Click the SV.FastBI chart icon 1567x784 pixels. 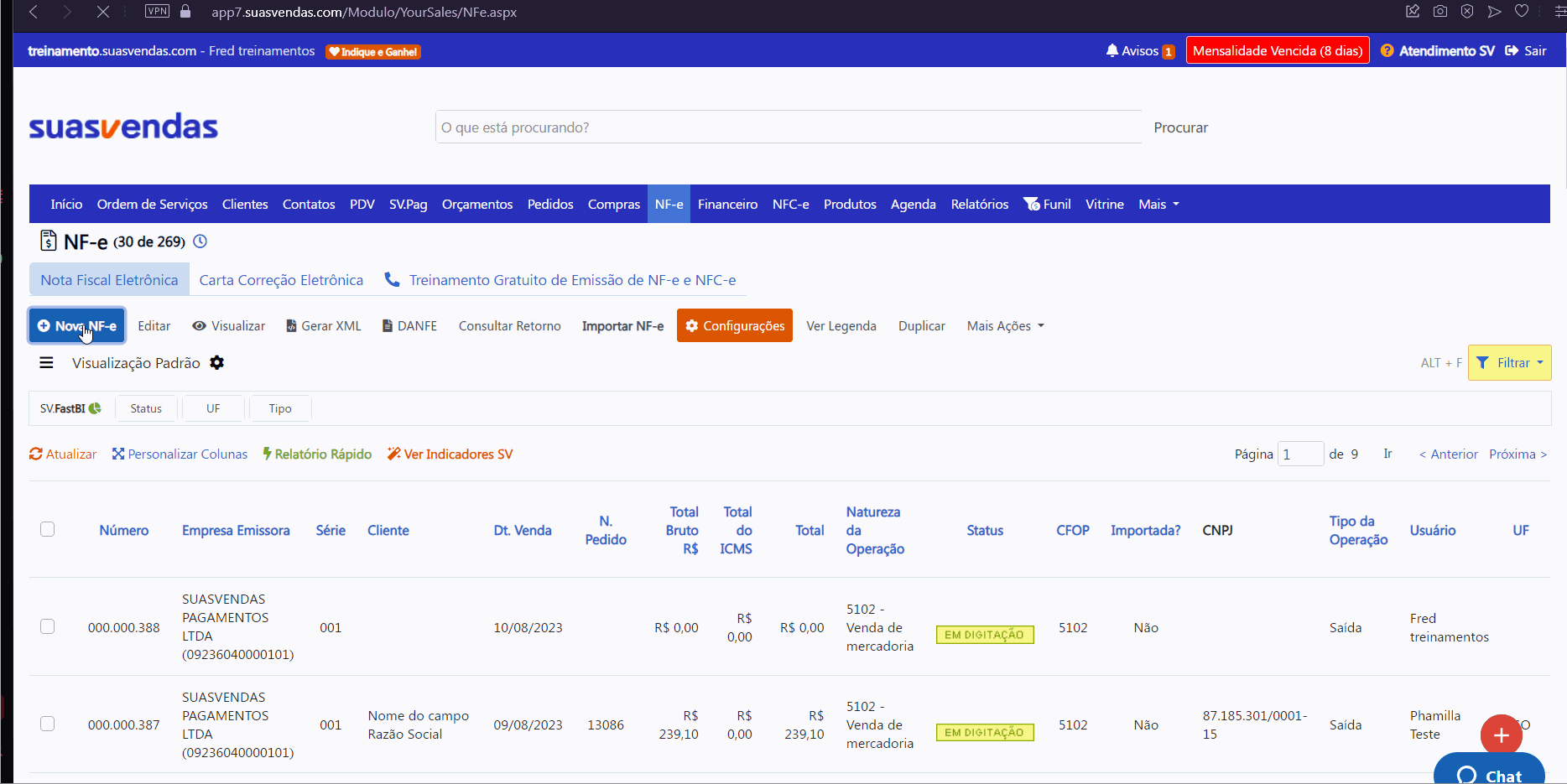coord(95,408)
